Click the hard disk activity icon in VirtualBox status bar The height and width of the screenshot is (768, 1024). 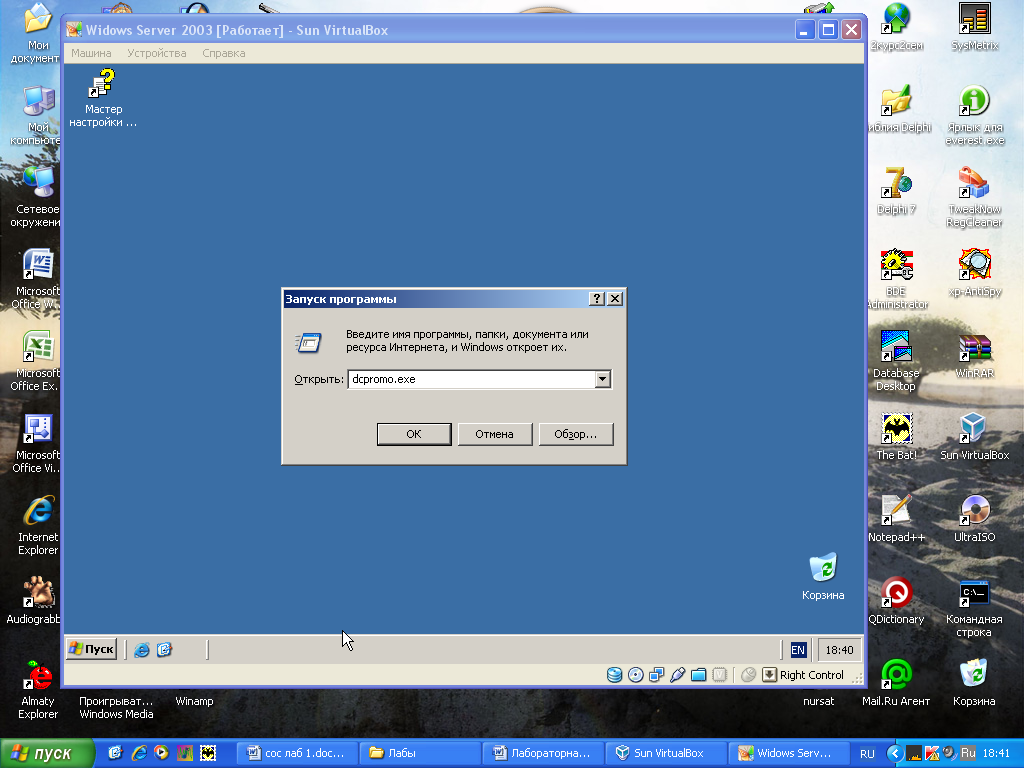pos(614,675)
